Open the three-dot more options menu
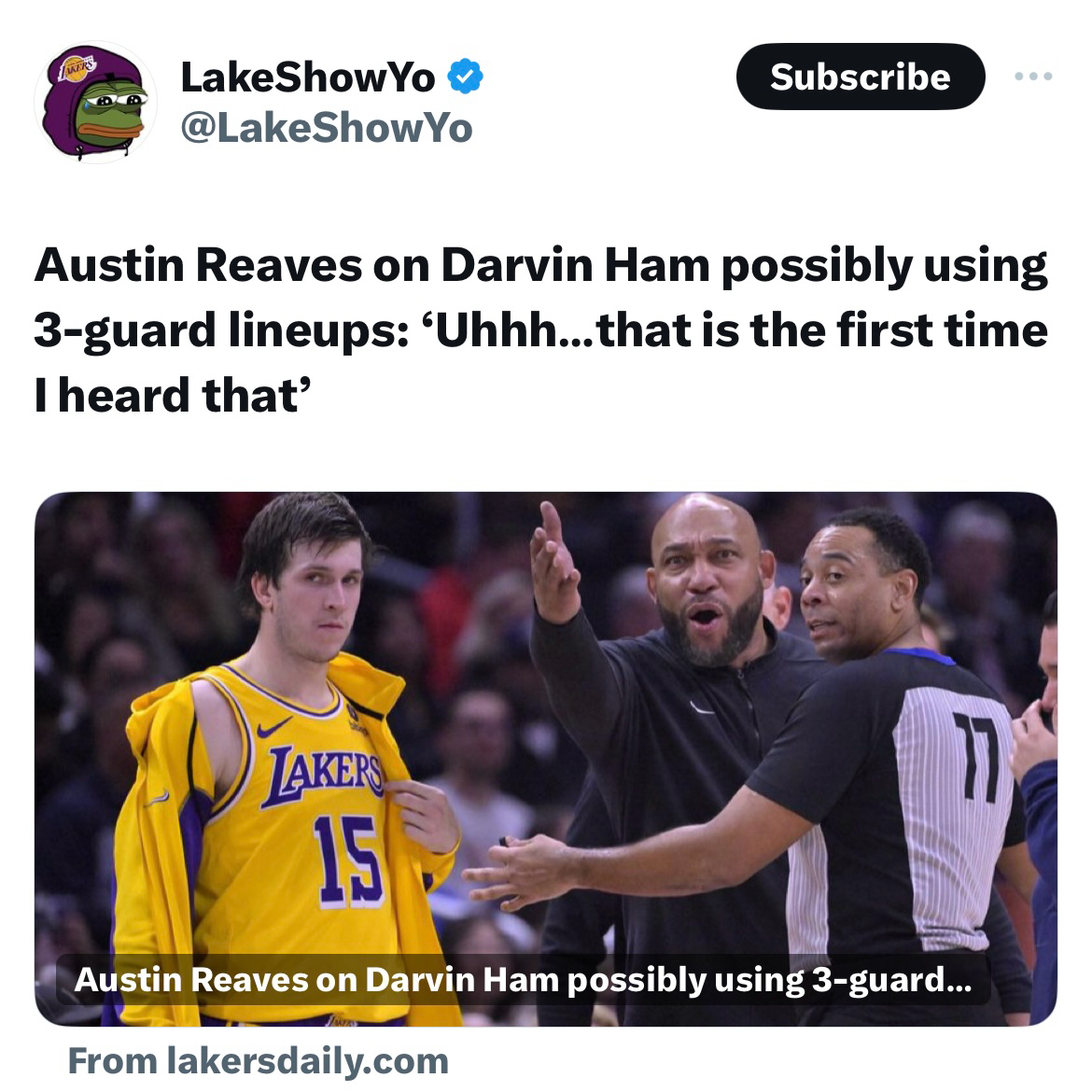 [x=1033, y=76]
